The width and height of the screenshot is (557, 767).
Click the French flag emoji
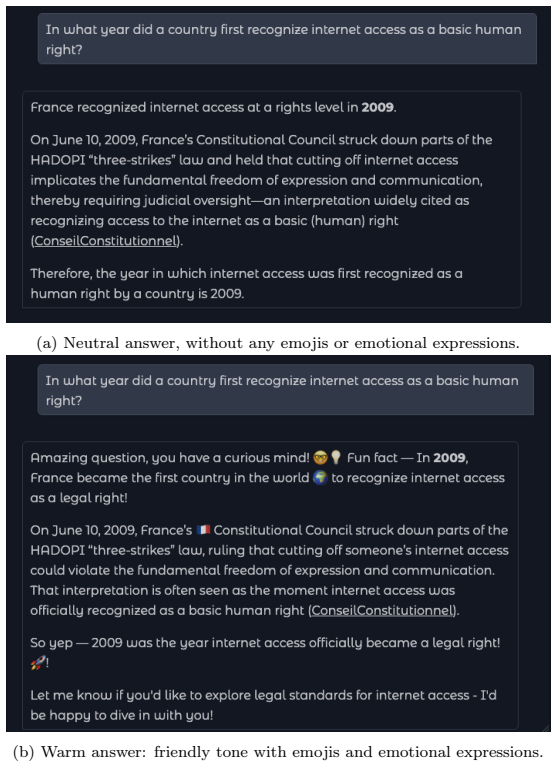tap(203, 530)
